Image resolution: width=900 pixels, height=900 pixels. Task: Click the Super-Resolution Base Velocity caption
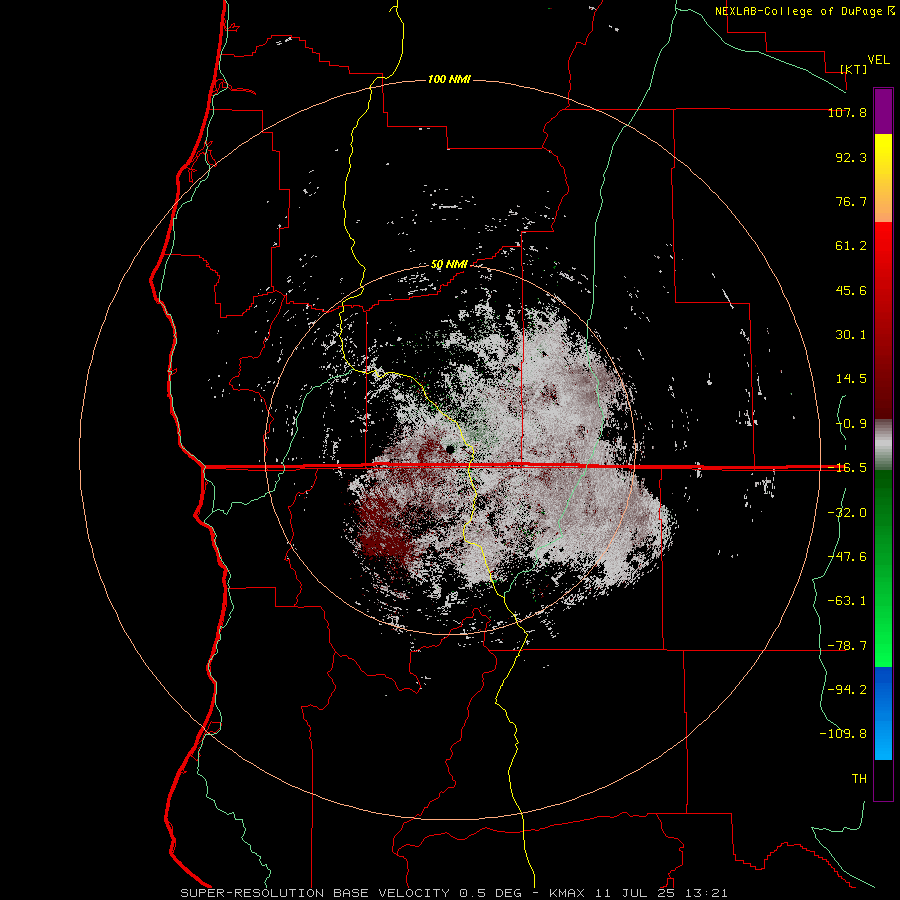click(x=453, y=893)
